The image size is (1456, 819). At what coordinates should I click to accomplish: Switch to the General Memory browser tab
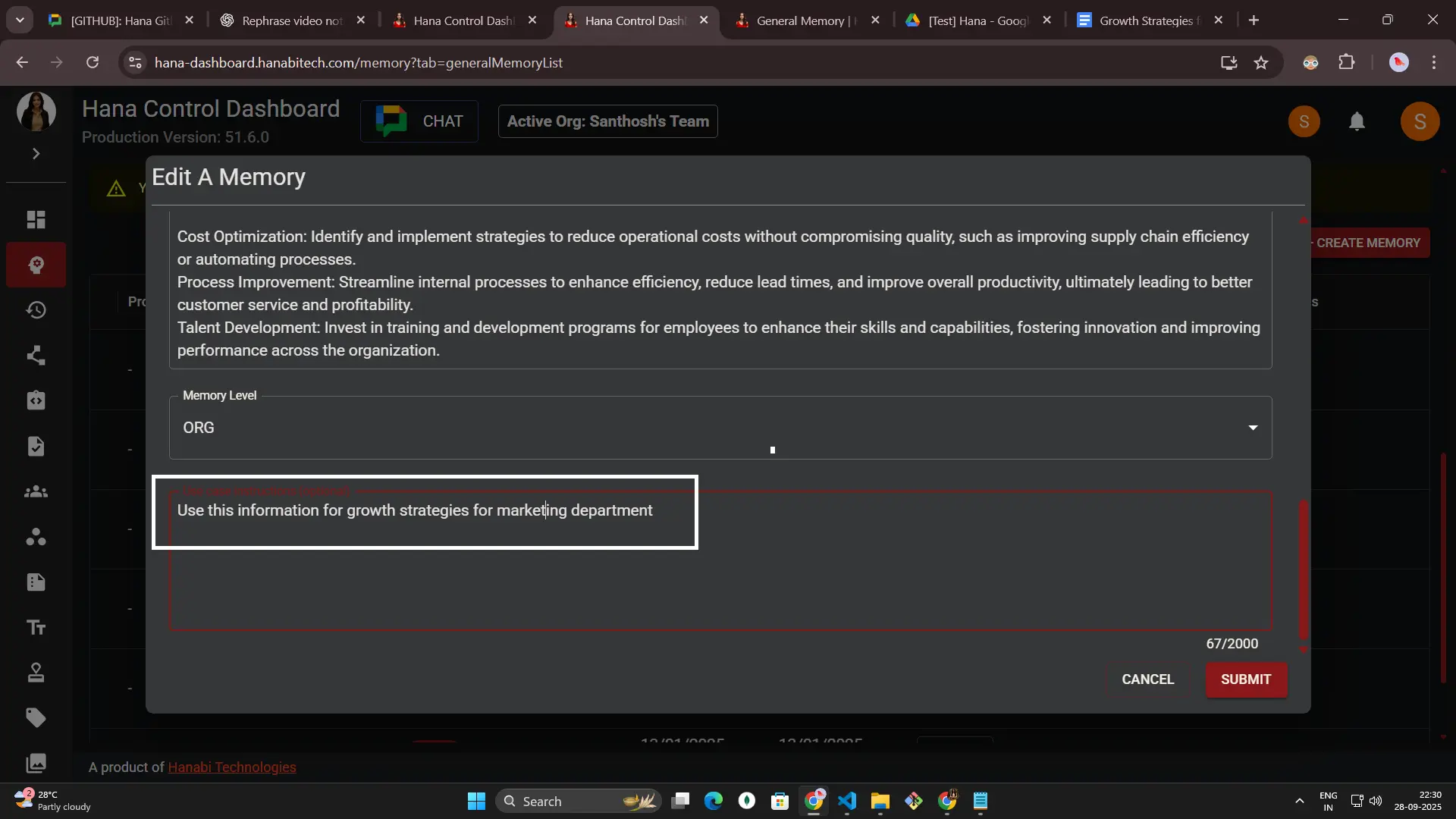(x=805, y=20)
